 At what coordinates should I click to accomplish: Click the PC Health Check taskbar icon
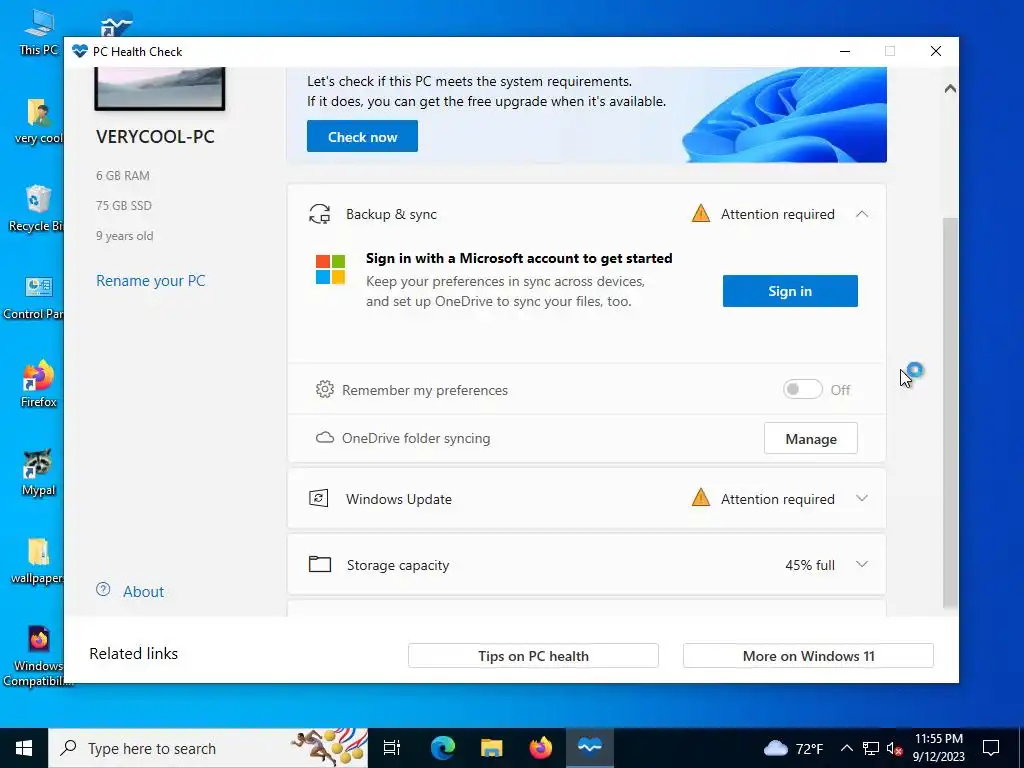(590, 748)
